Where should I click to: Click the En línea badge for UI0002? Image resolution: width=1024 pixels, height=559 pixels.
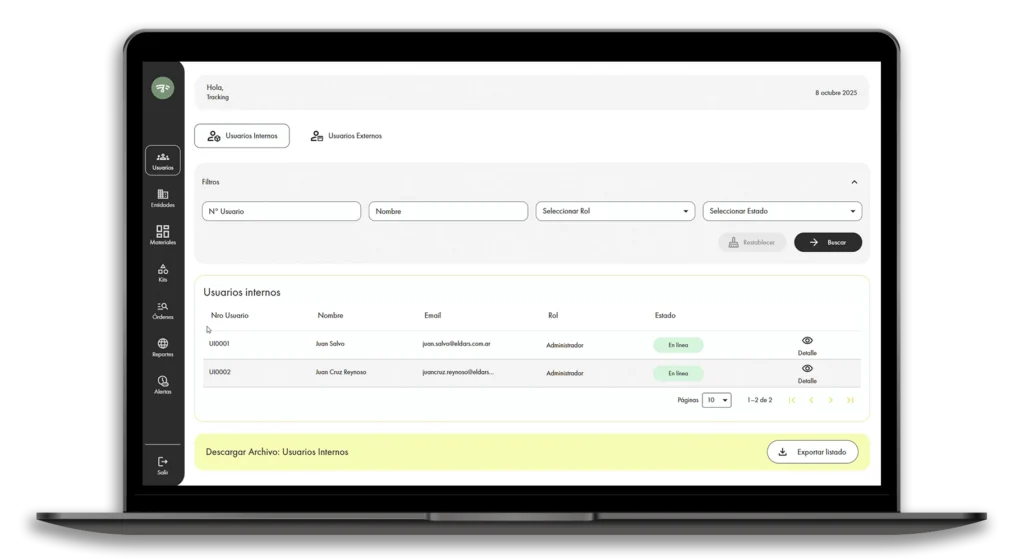678,374
